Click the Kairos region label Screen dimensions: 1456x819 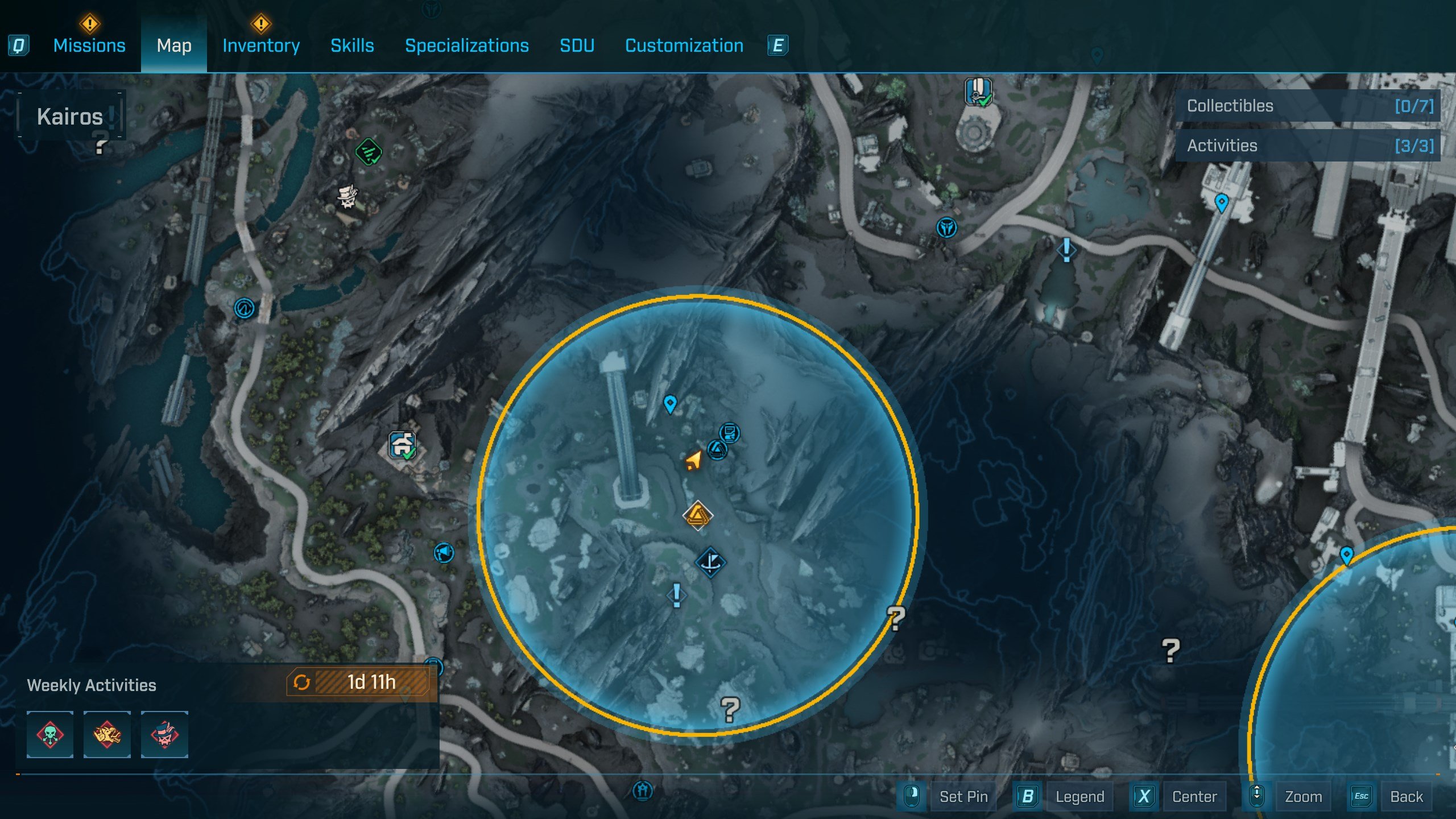(70, 117)
